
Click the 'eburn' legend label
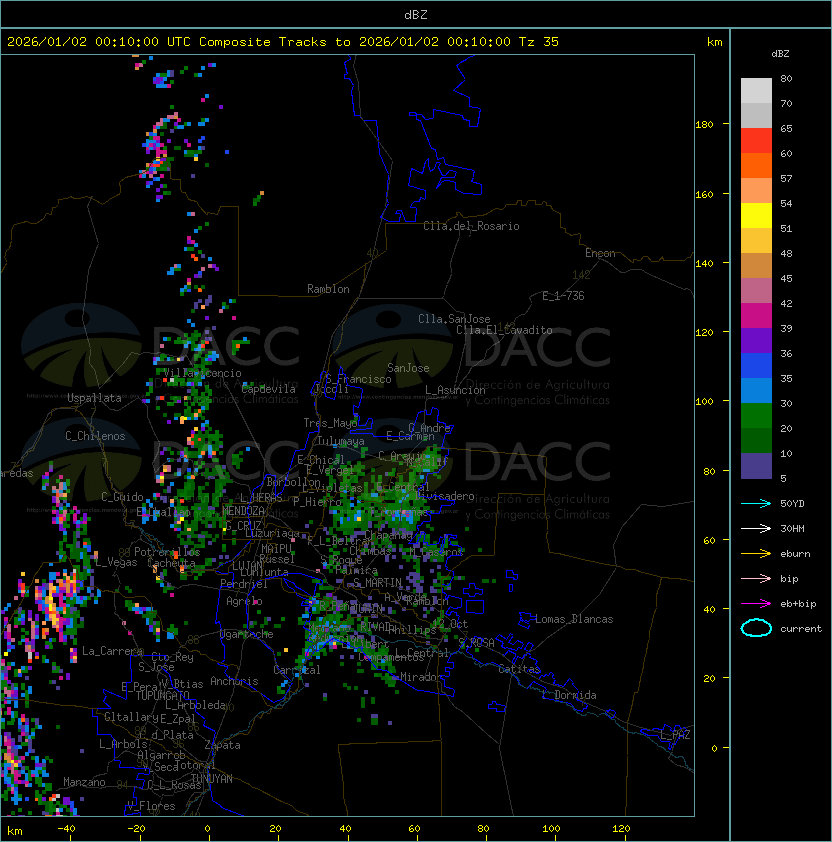click(x=795, y=554)
